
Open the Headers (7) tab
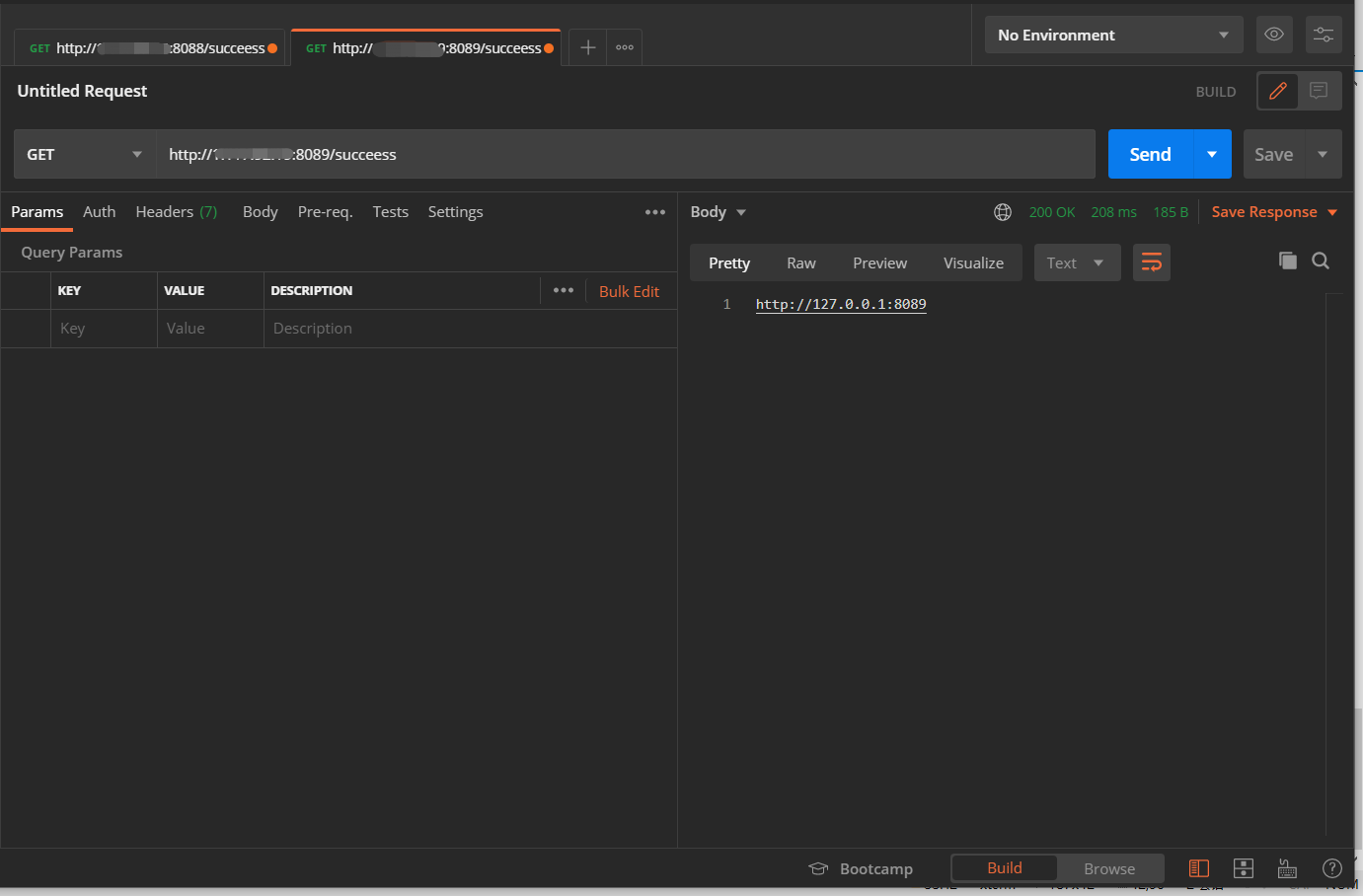coord(177,212)
